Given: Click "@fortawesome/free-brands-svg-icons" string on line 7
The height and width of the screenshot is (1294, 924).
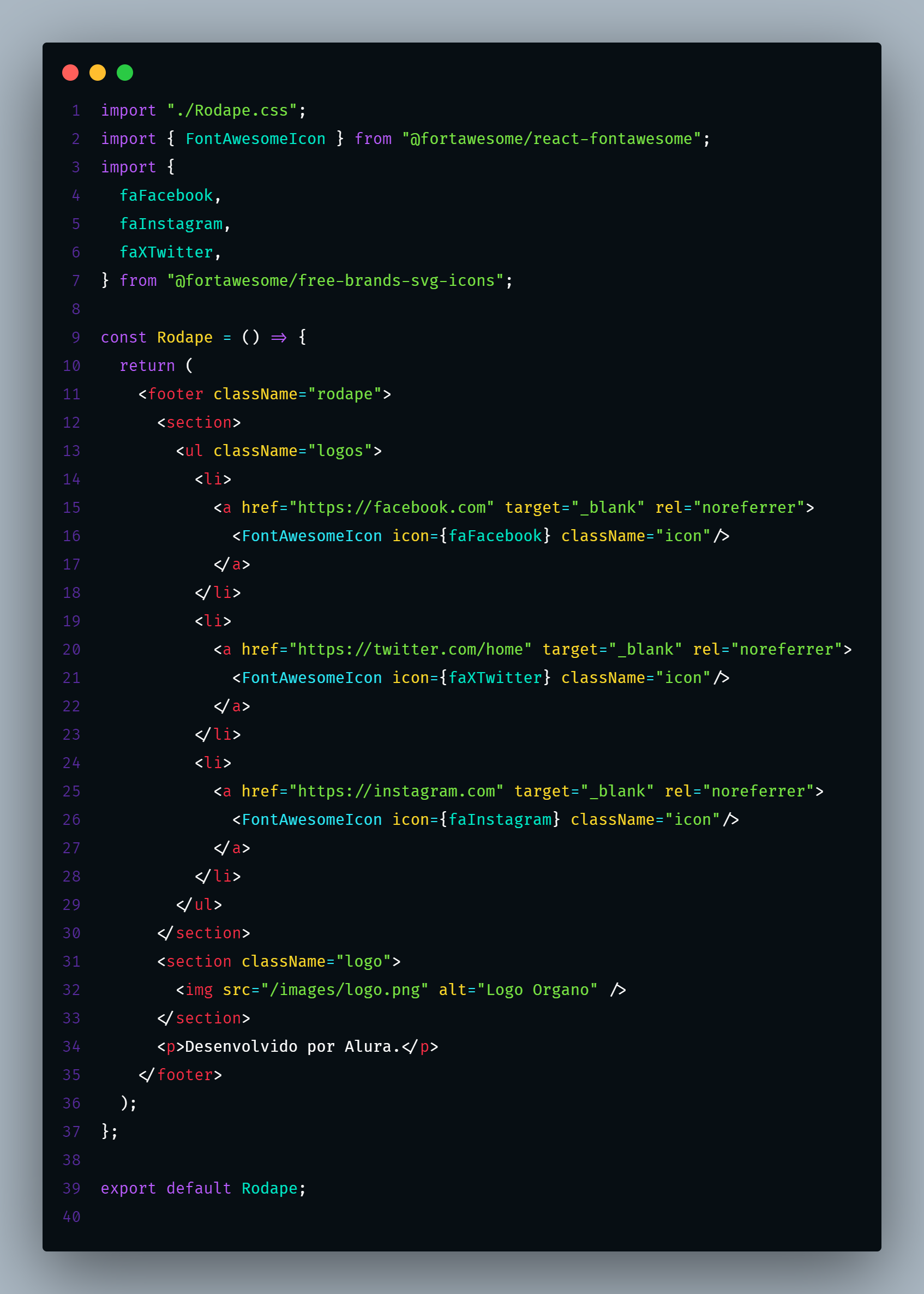Looking at the screenshot, I should pyautogui.click(x=335, y=280).
